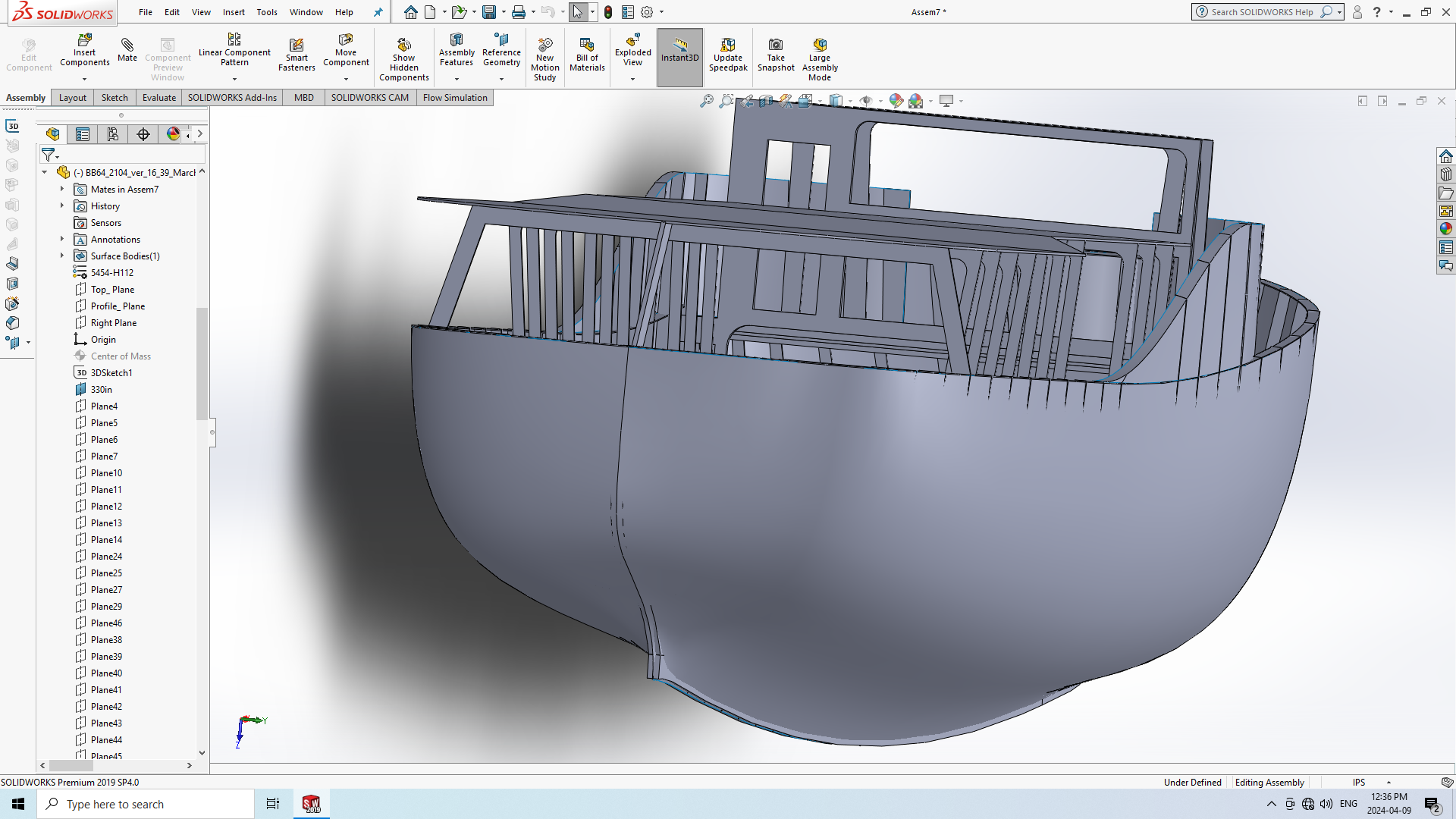1456x819 pixels.
Task: Open the Insert menu
Action: pos(234,12)
